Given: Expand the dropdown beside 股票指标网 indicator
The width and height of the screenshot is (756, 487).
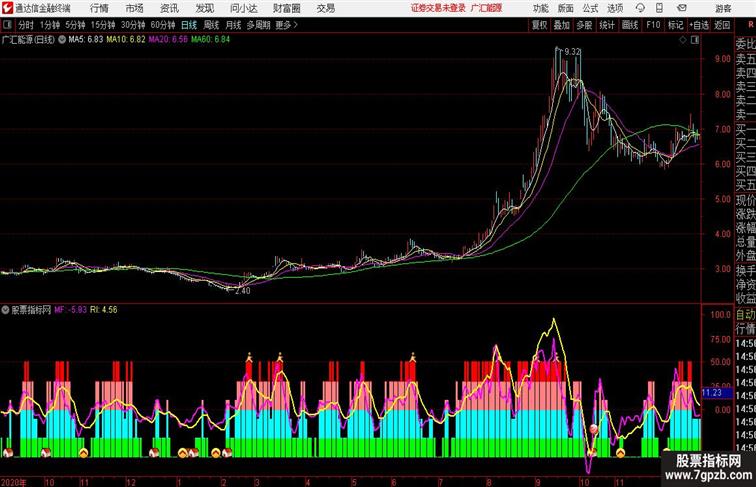Looking at the screenshot, I should tap(5, 310).
